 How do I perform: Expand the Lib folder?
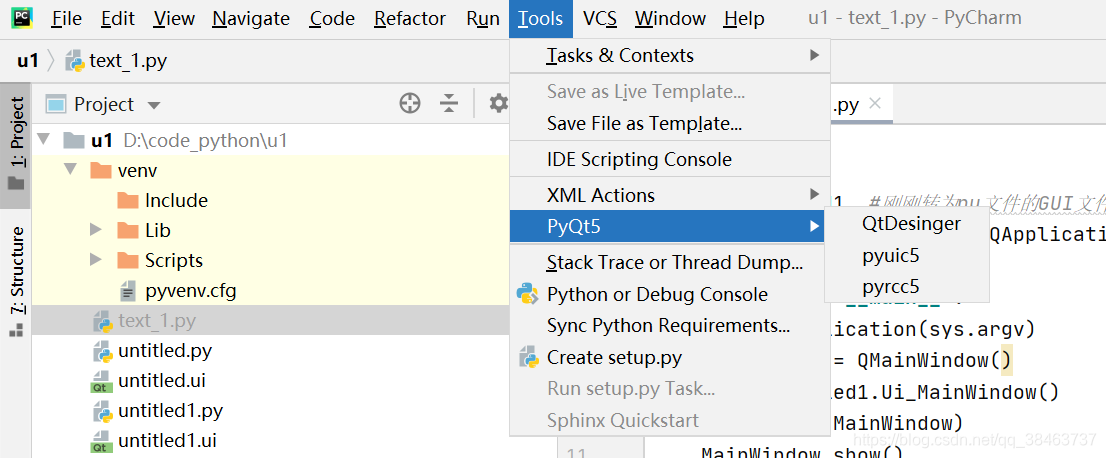[97, 230]
